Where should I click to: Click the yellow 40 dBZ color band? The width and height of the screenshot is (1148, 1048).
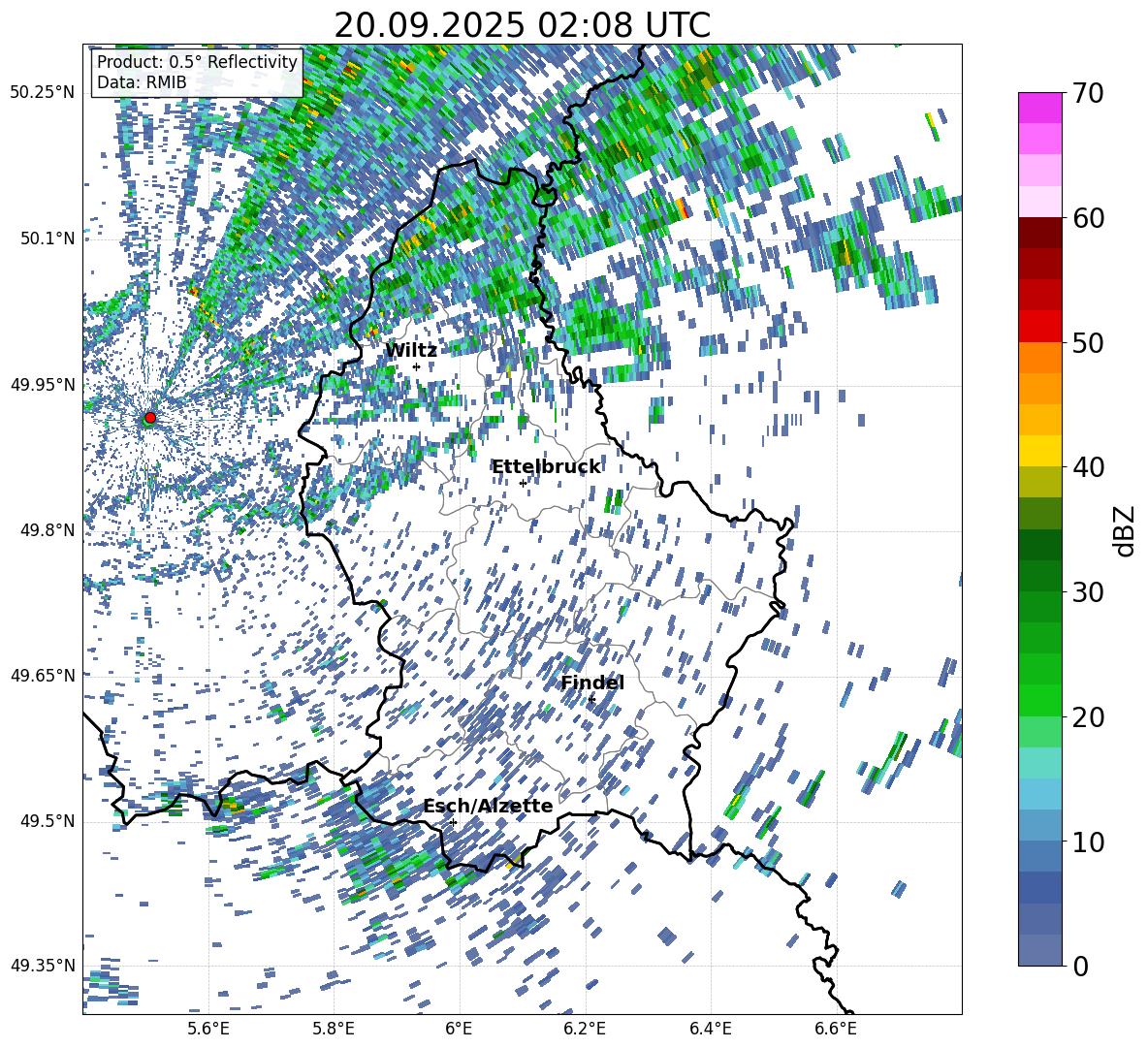(x=1039, y=451)
